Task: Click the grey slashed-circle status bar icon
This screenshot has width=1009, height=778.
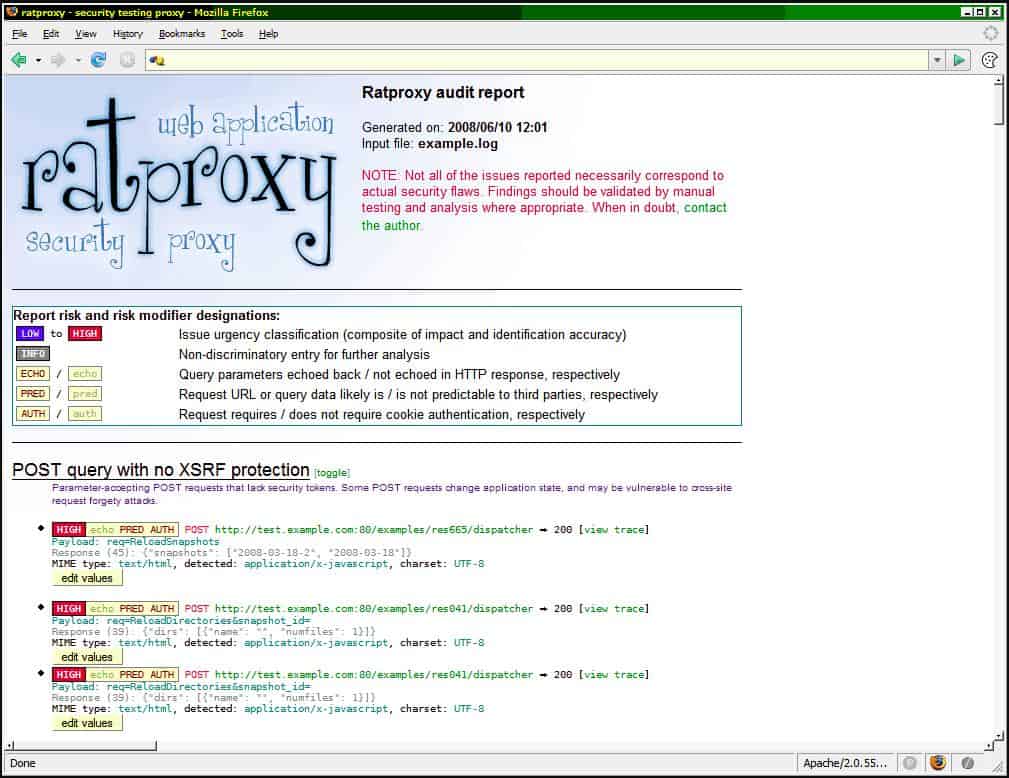Action: click(967, 763)
